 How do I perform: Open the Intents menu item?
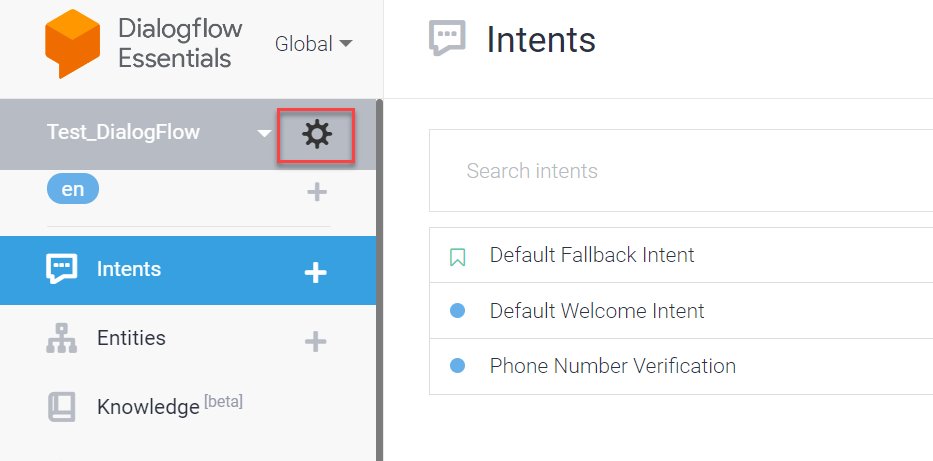coord(129,269)
